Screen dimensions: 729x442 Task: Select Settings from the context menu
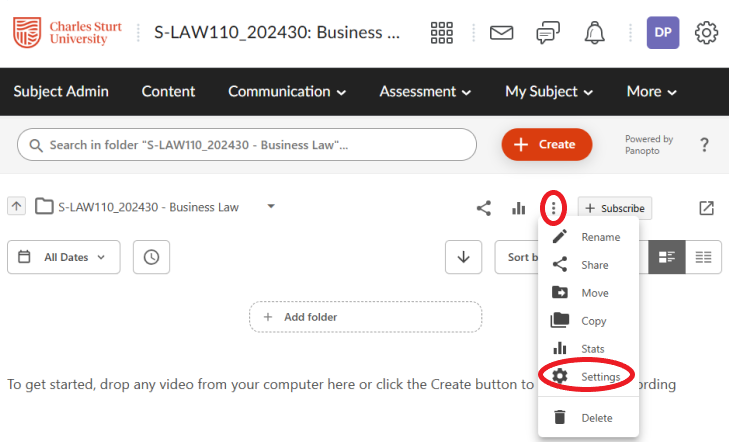pyautogui.click(x=600, y=376)
